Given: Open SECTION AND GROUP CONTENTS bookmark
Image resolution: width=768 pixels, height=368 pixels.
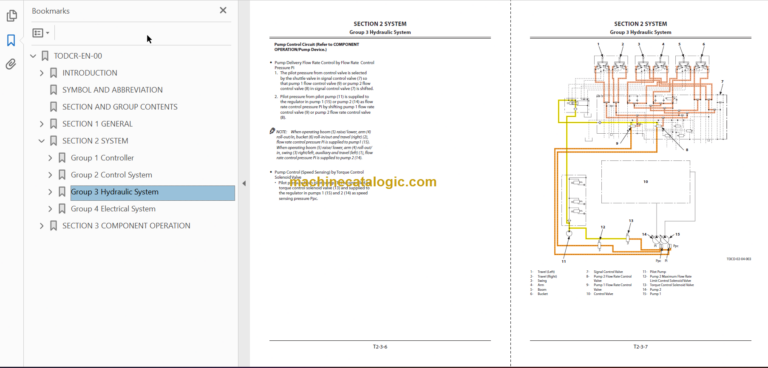Looking at the screenshot, I should 120,107.
